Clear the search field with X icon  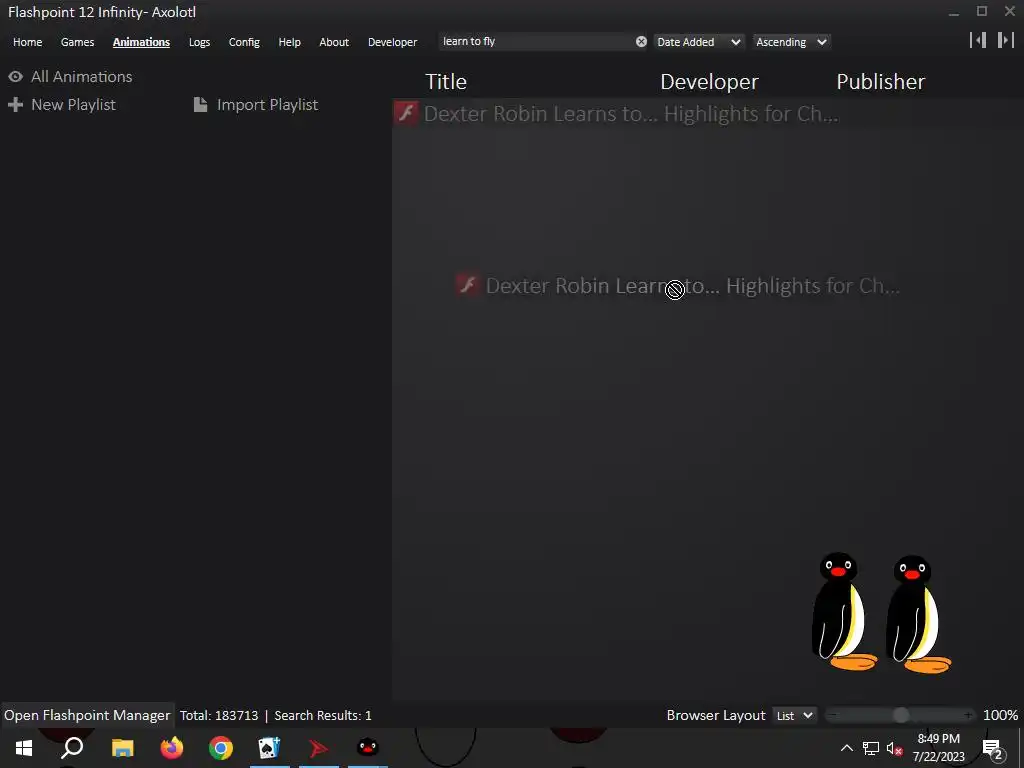(641, 42)
